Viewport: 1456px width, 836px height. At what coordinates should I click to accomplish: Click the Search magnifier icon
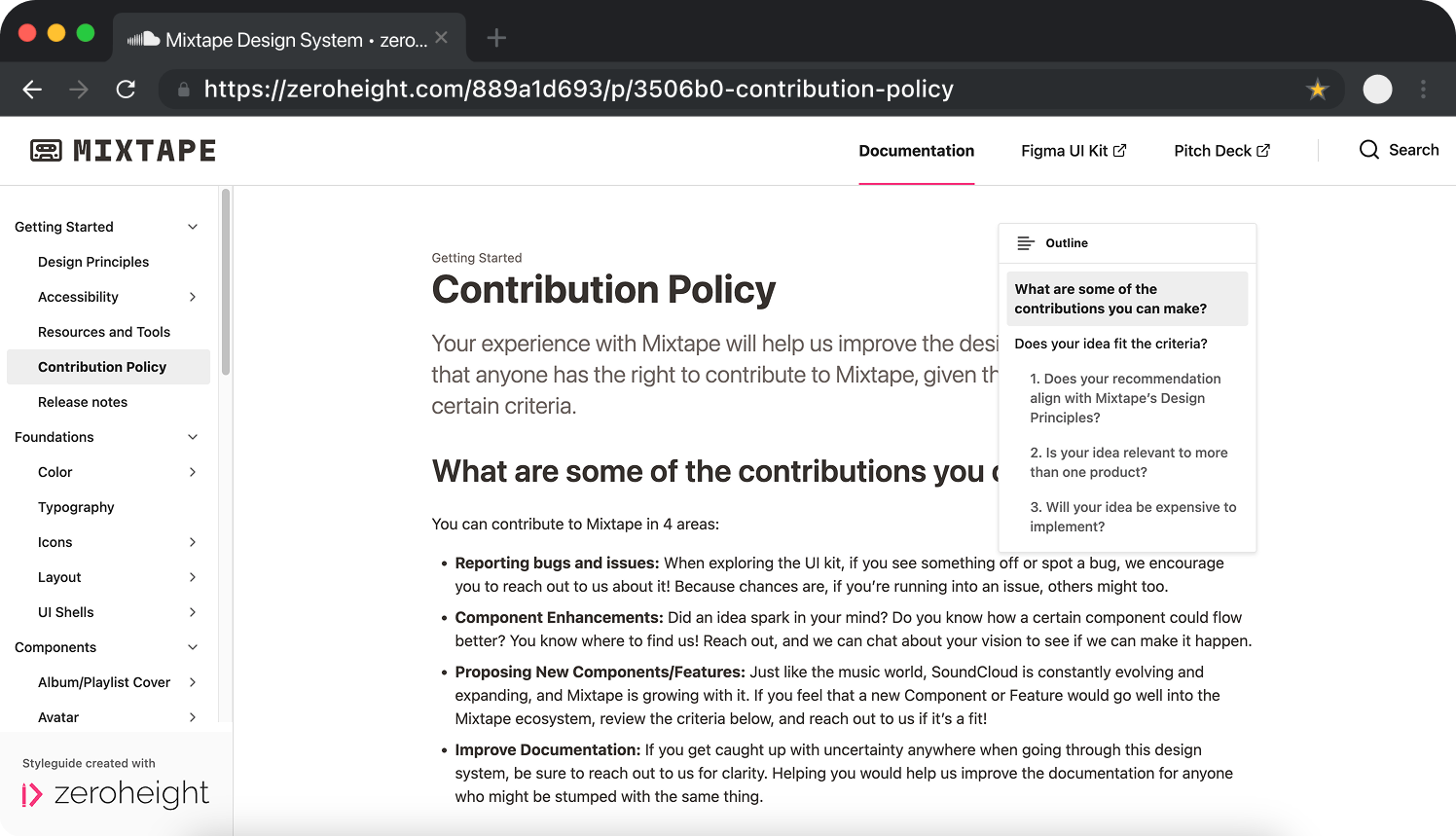[x=1369, y=150]
